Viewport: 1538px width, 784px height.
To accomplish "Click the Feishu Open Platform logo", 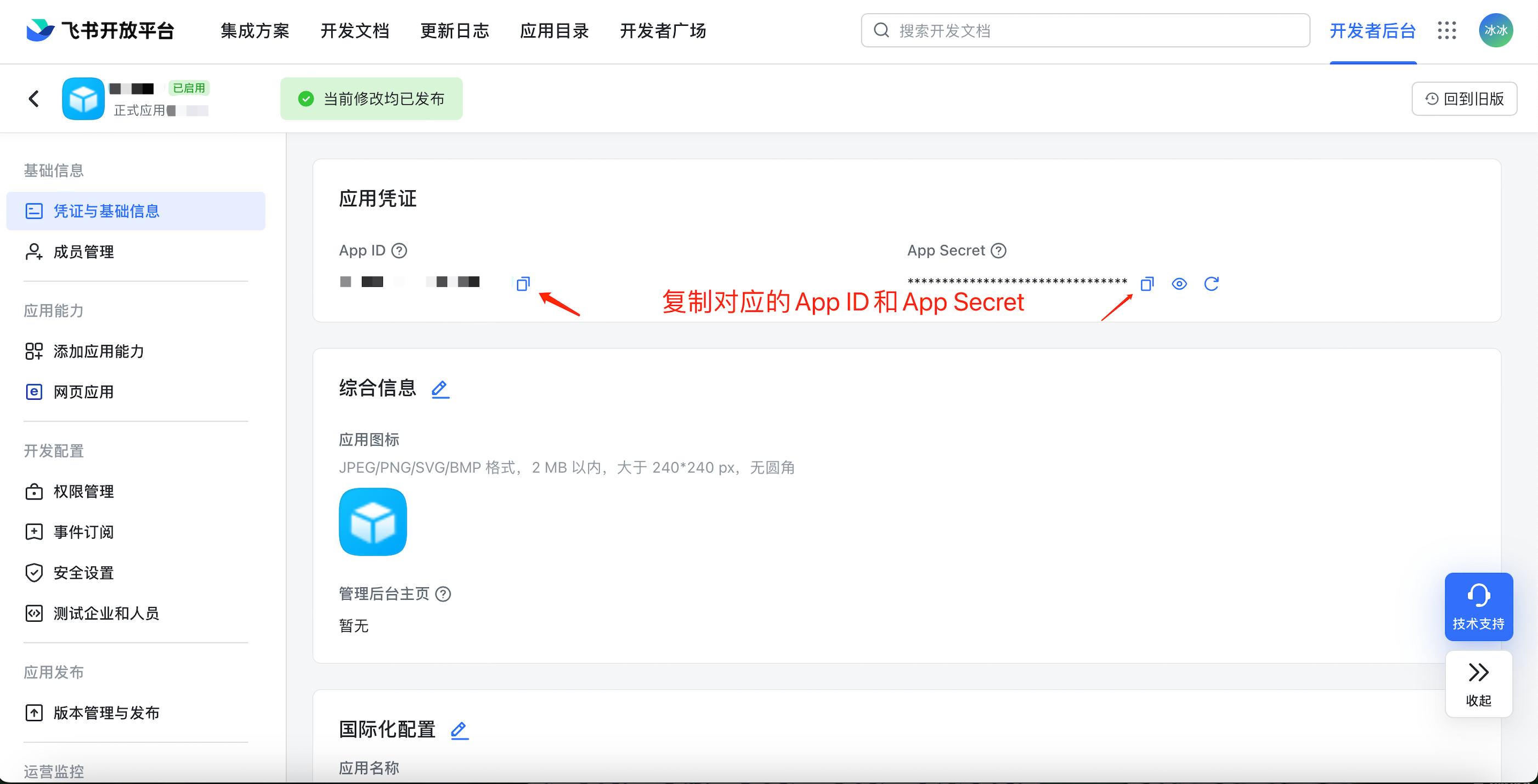I will (100, 31).
